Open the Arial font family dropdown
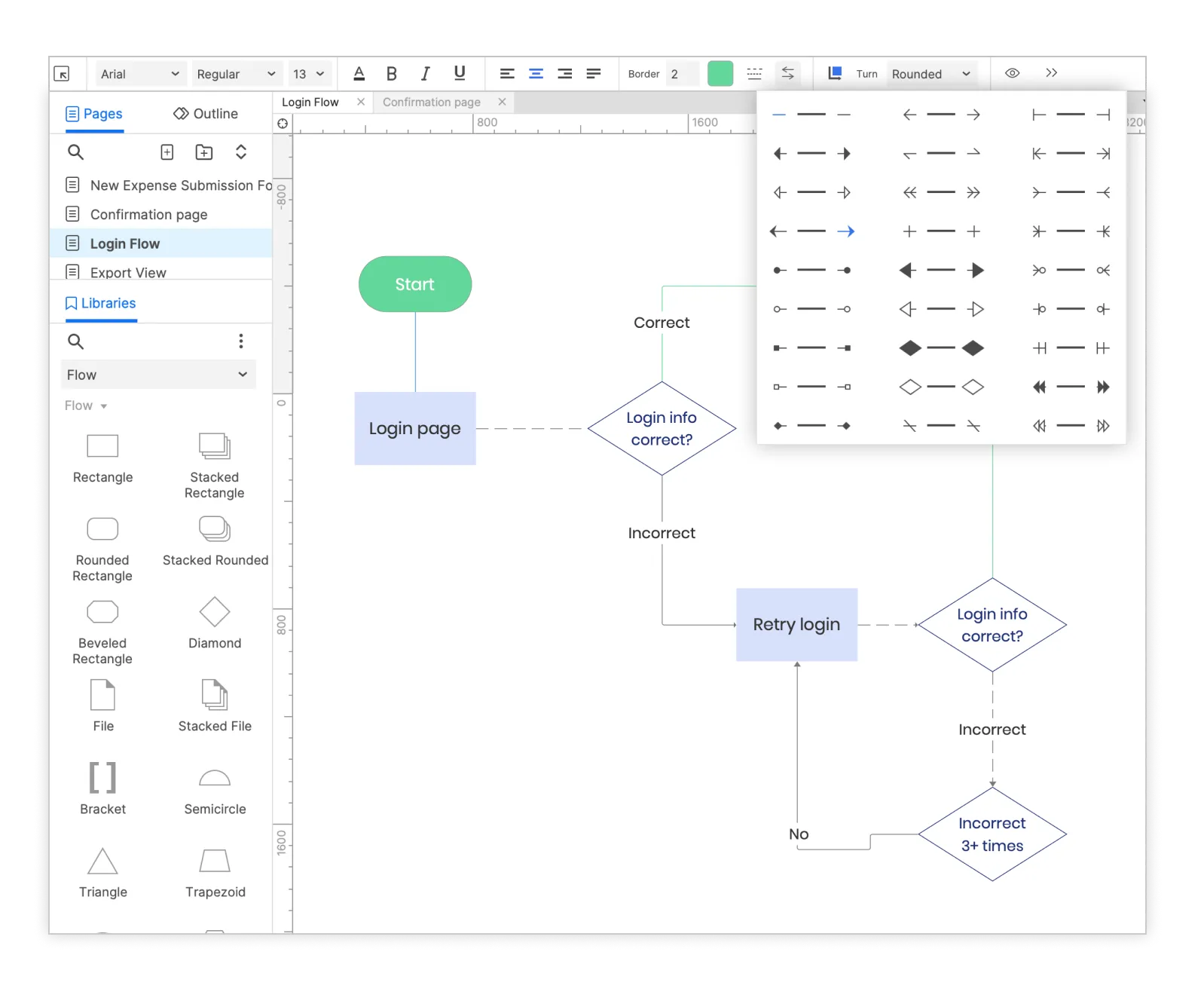 (139, 74)
